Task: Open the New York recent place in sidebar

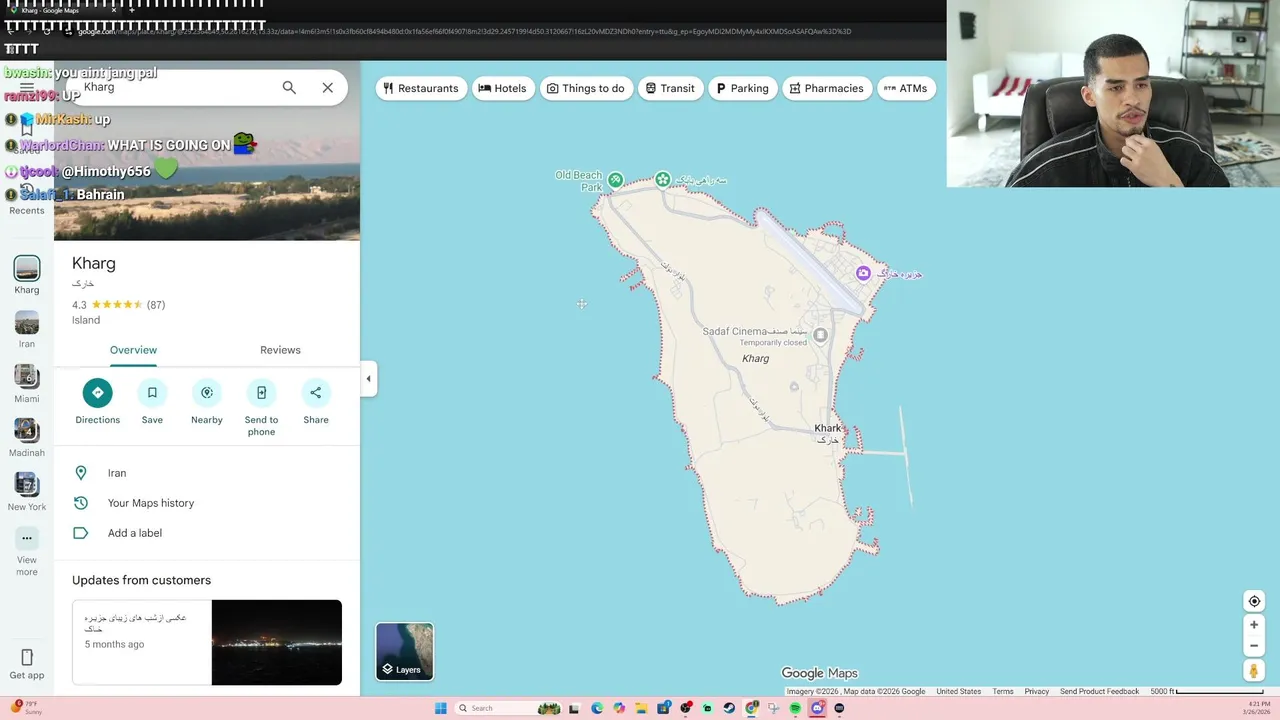Action: tap(27, 492)
